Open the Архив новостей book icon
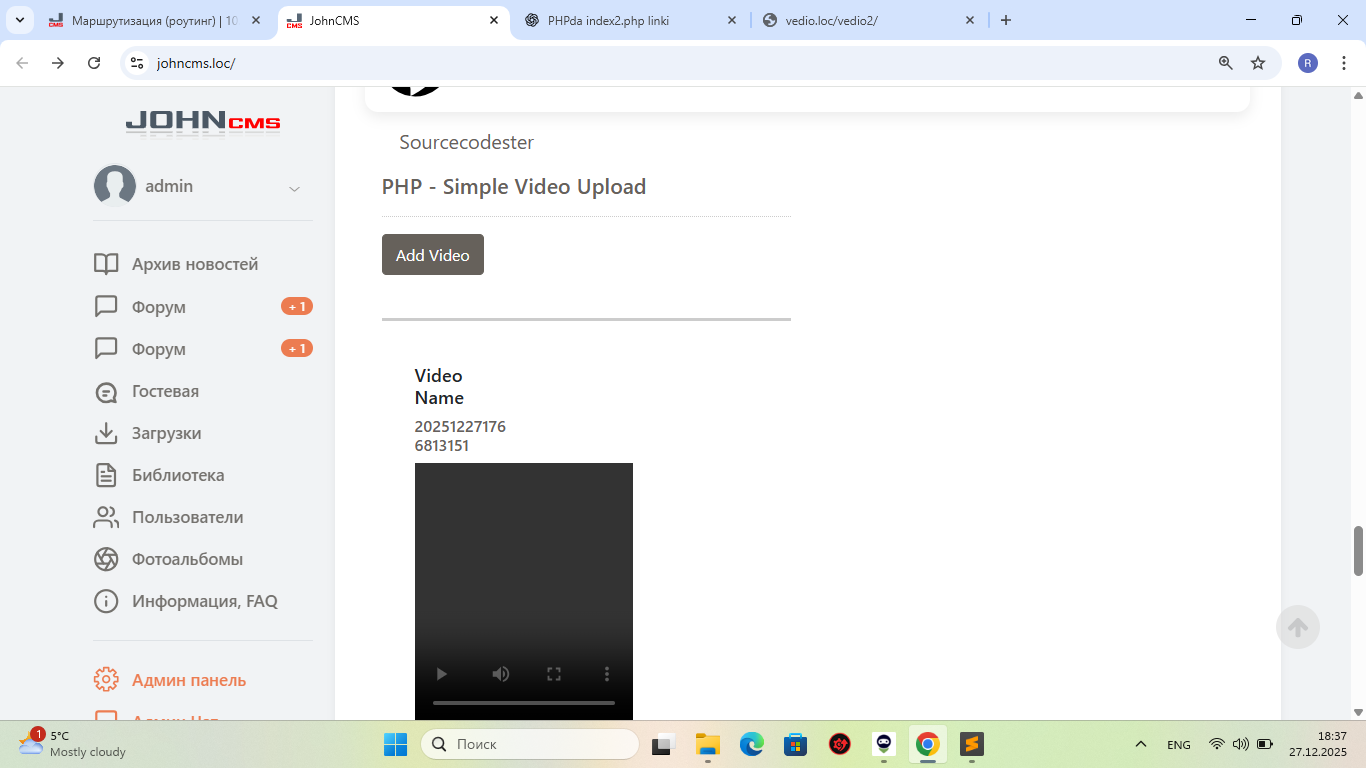1366x768 pixels. [106, 264]
